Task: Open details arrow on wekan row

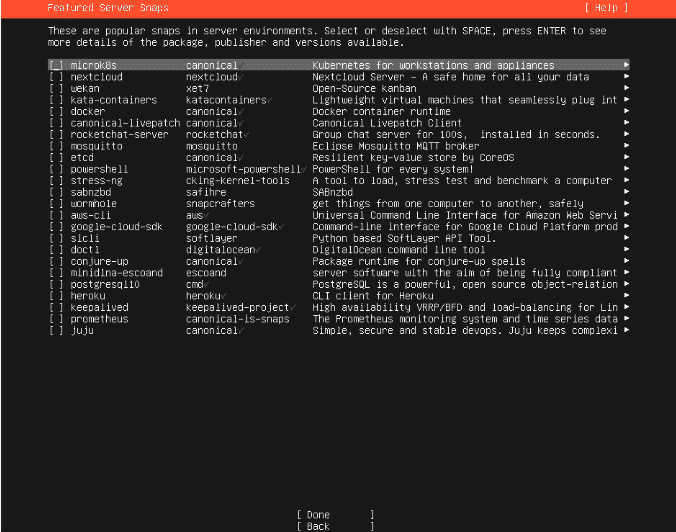Action: click(627, 89)
